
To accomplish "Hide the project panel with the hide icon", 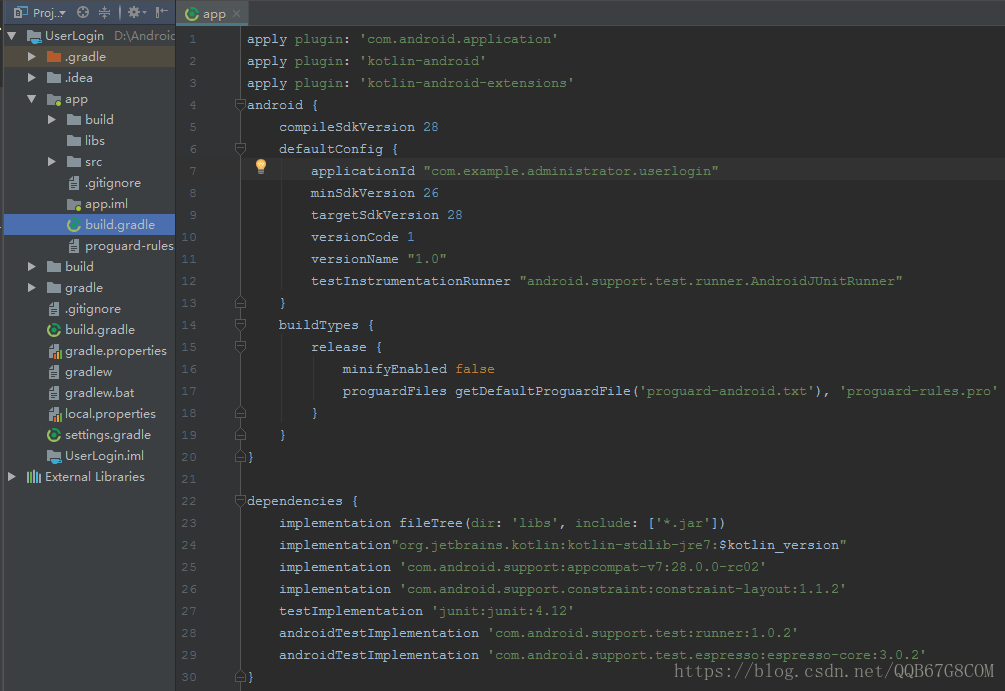I will [162, 12].
